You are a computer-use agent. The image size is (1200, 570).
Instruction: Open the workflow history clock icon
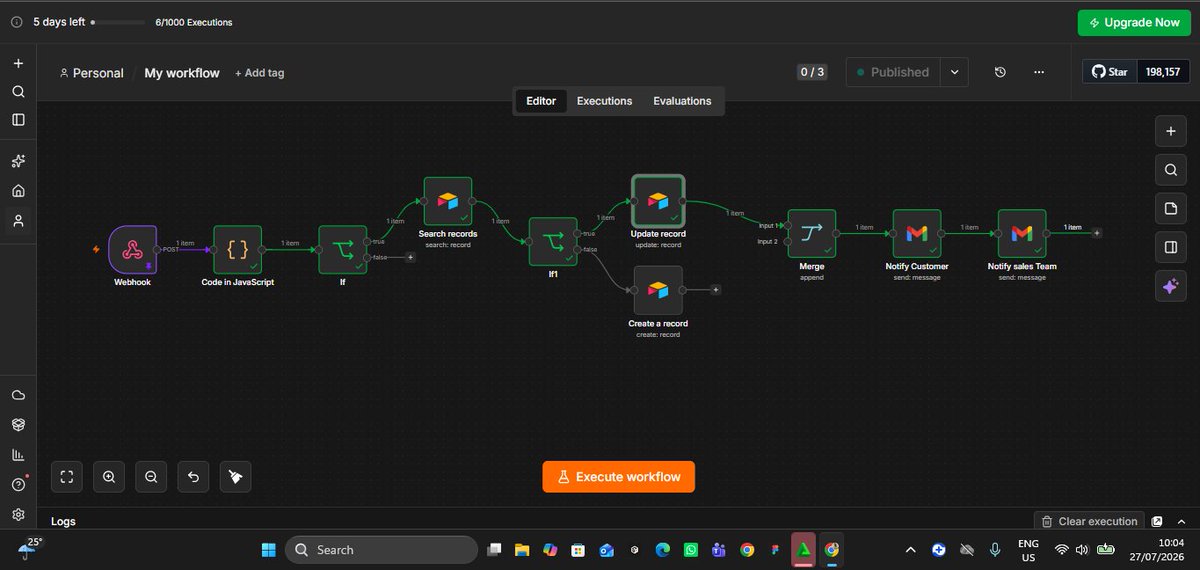(1000, 72)
